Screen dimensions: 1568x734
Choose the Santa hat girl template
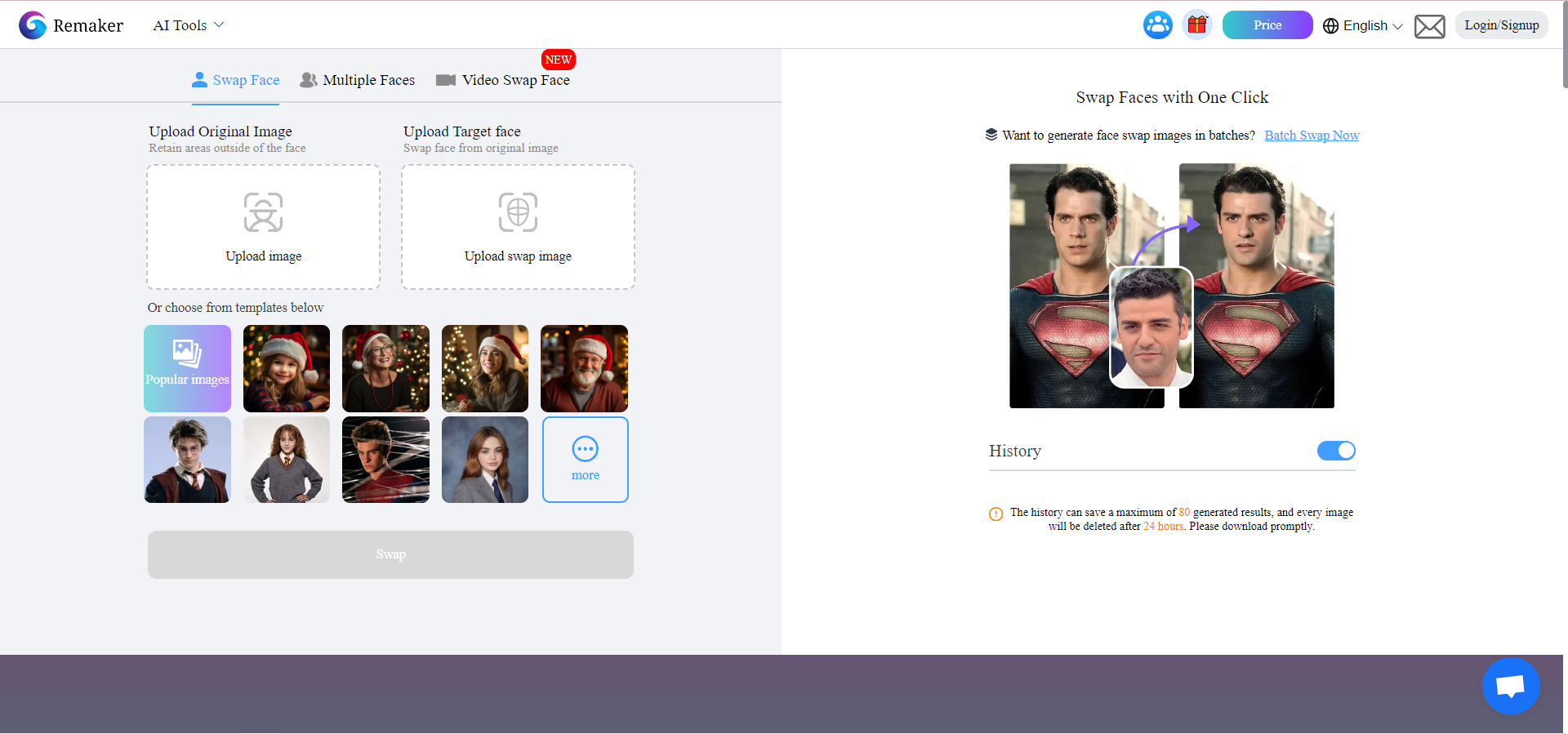tap(286, 368)
